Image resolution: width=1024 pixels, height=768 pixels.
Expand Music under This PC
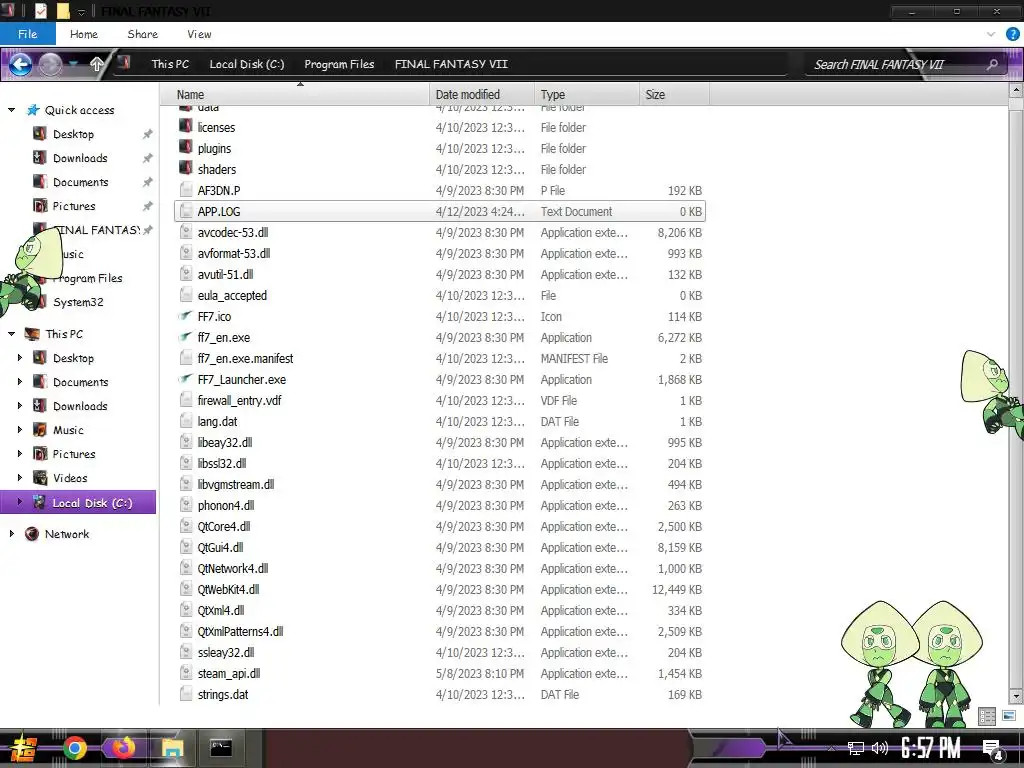20,430
